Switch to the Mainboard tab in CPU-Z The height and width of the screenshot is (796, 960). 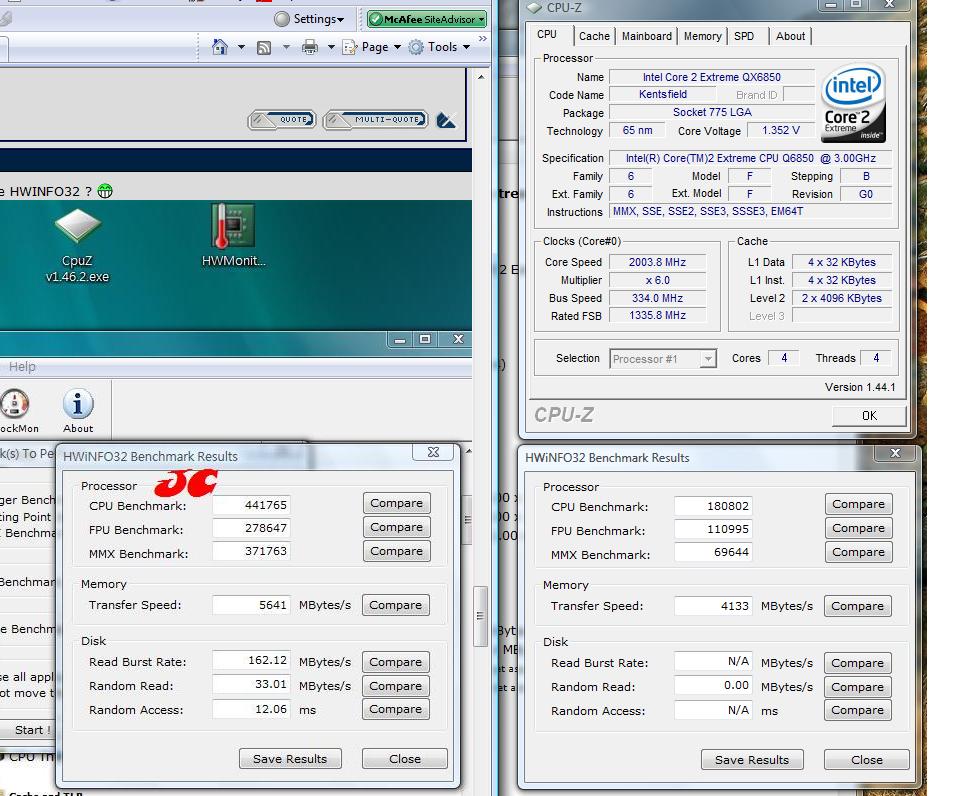click(x=647, y=36)
